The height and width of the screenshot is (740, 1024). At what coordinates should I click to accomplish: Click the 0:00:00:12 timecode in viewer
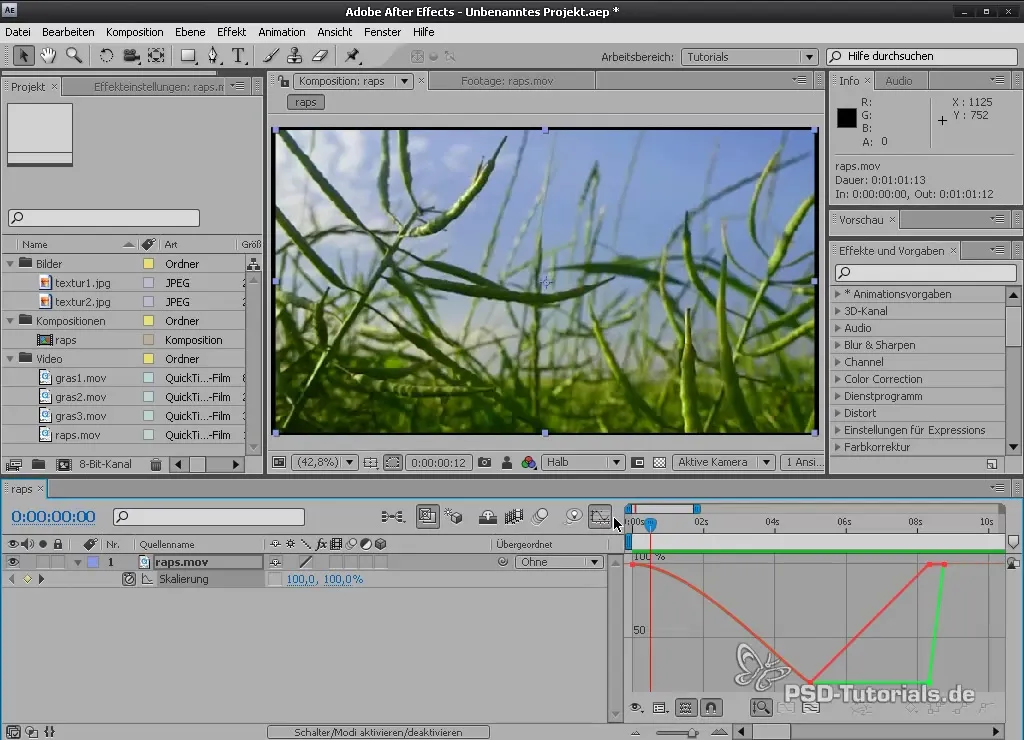click(x=438, y=462)
